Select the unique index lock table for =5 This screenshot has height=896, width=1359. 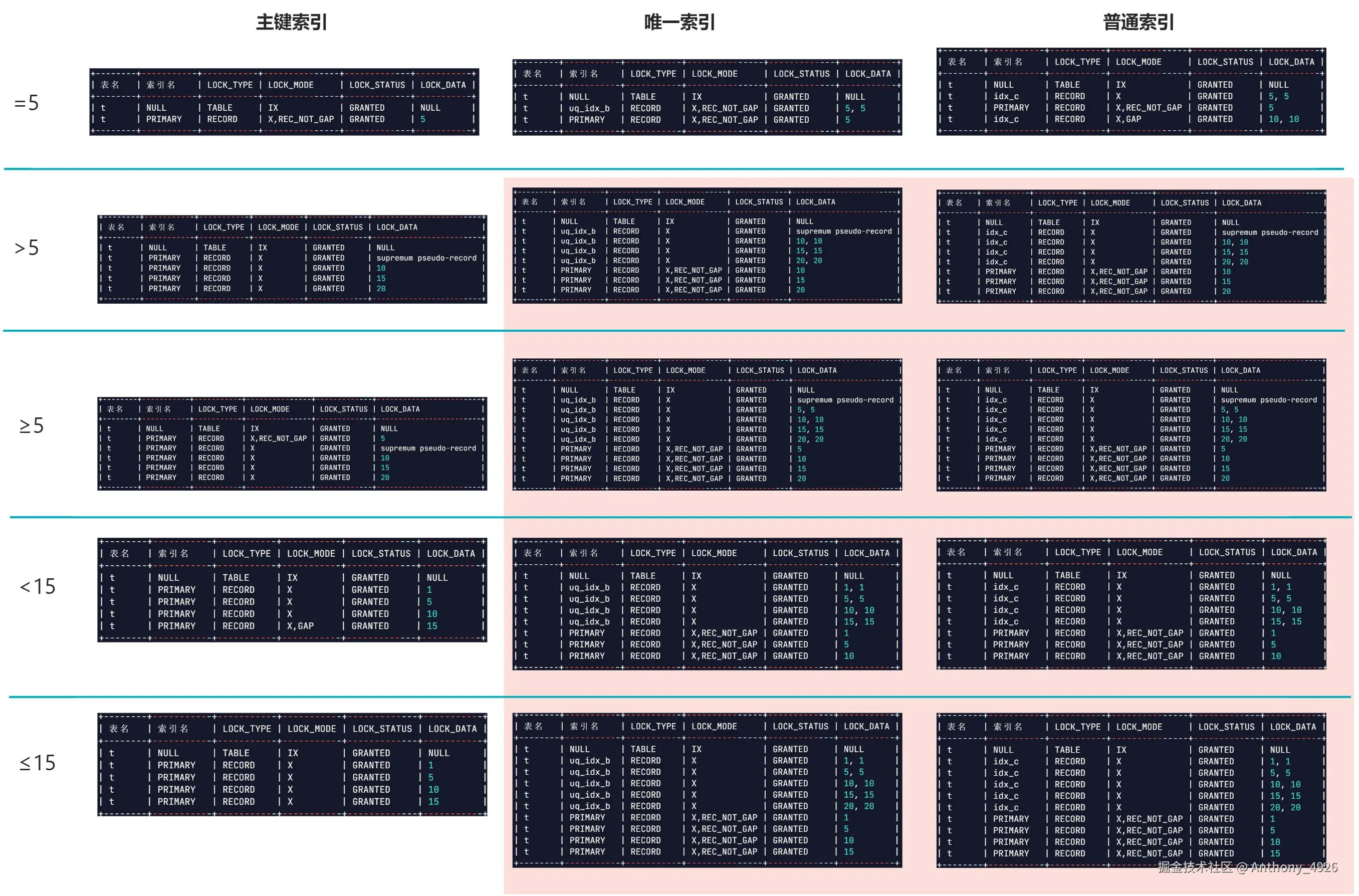point(707,97)
